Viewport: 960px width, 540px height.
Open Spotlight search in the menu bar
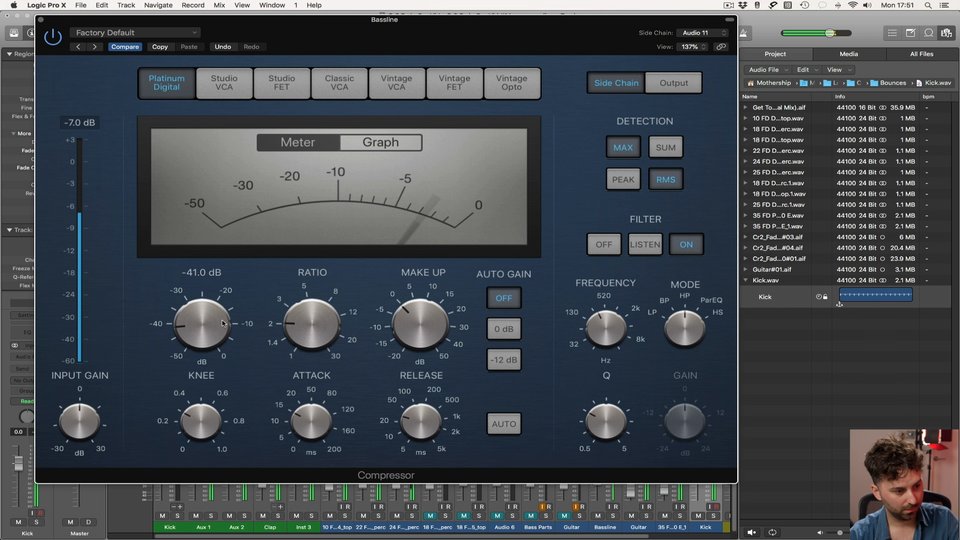(928, 5)
